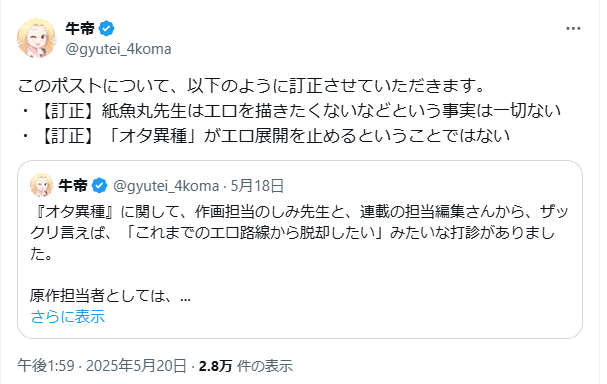Click the verified badge in the quoted post

click(99, 186)
